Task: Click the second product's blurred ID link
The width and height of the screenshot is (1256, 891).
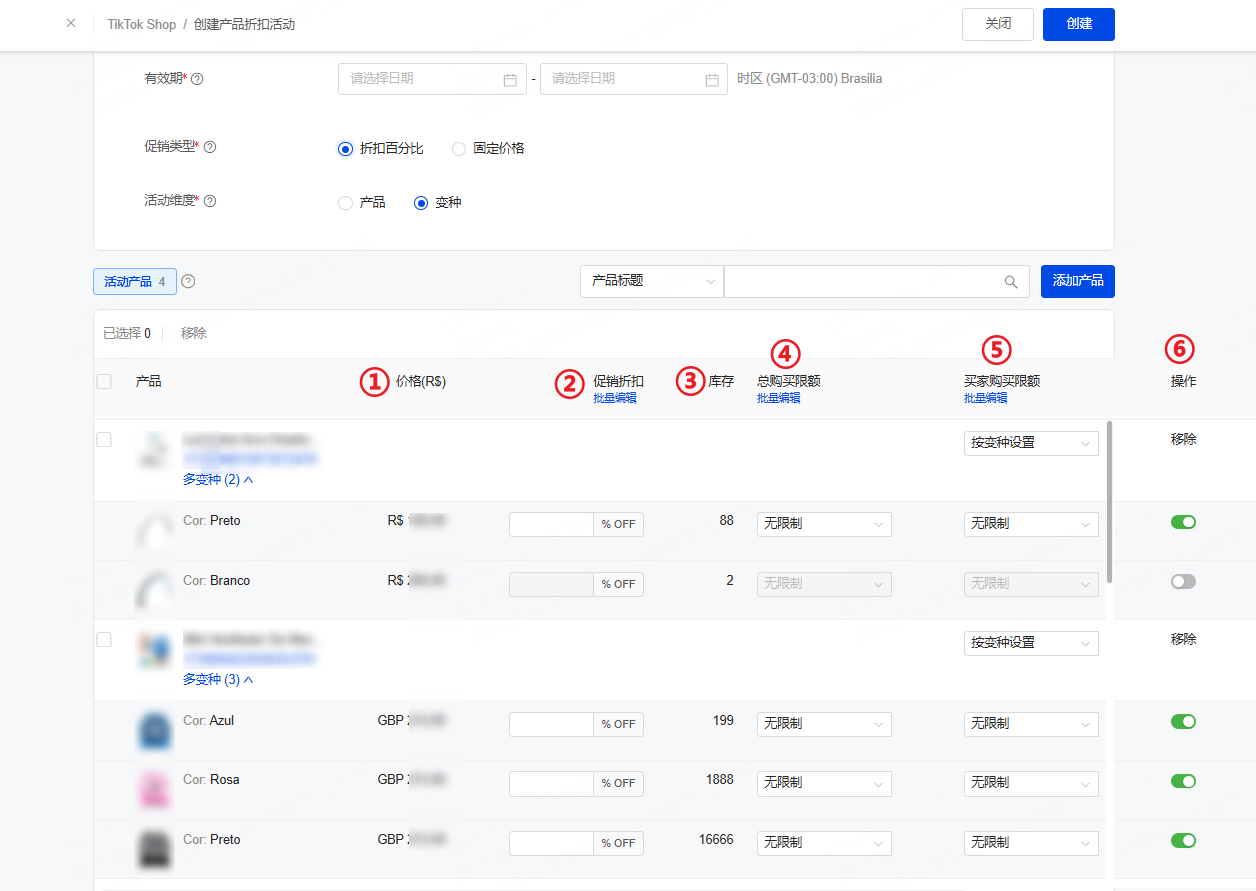Action: (x=250, y=659)
